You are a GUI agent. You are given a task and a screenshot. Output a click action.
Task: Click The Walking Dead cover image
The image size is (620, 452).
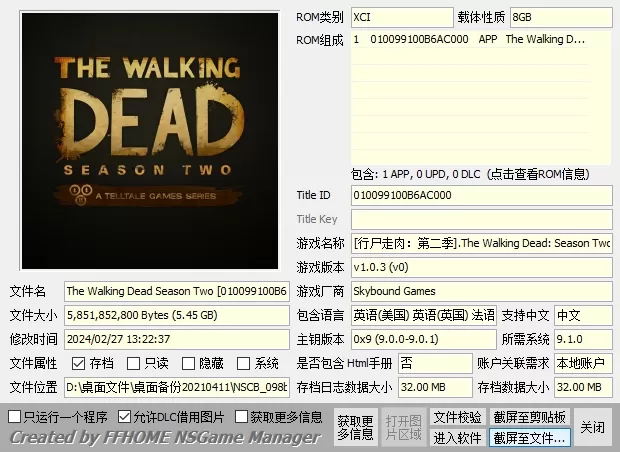pyautogui.click(x=149, y=140)
